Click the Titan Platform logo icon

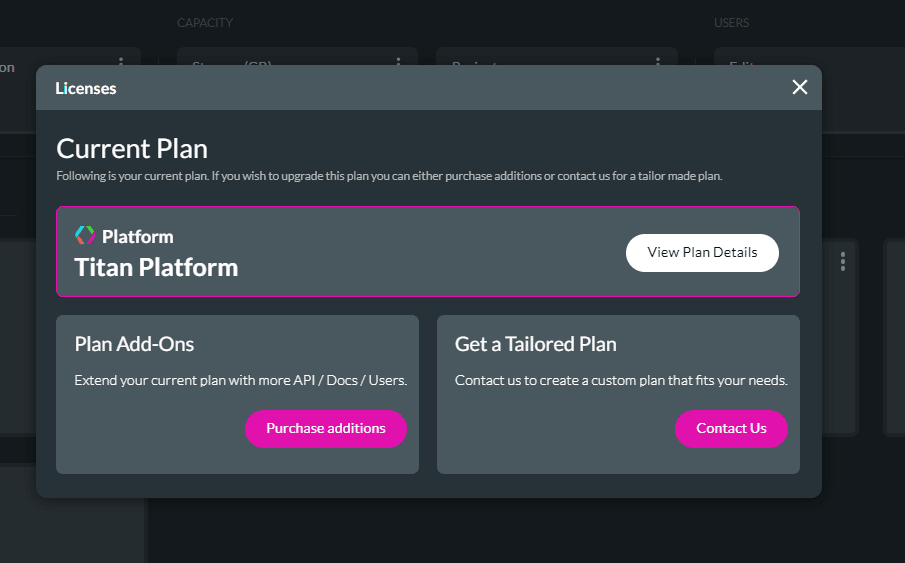(x=85, y=236)
